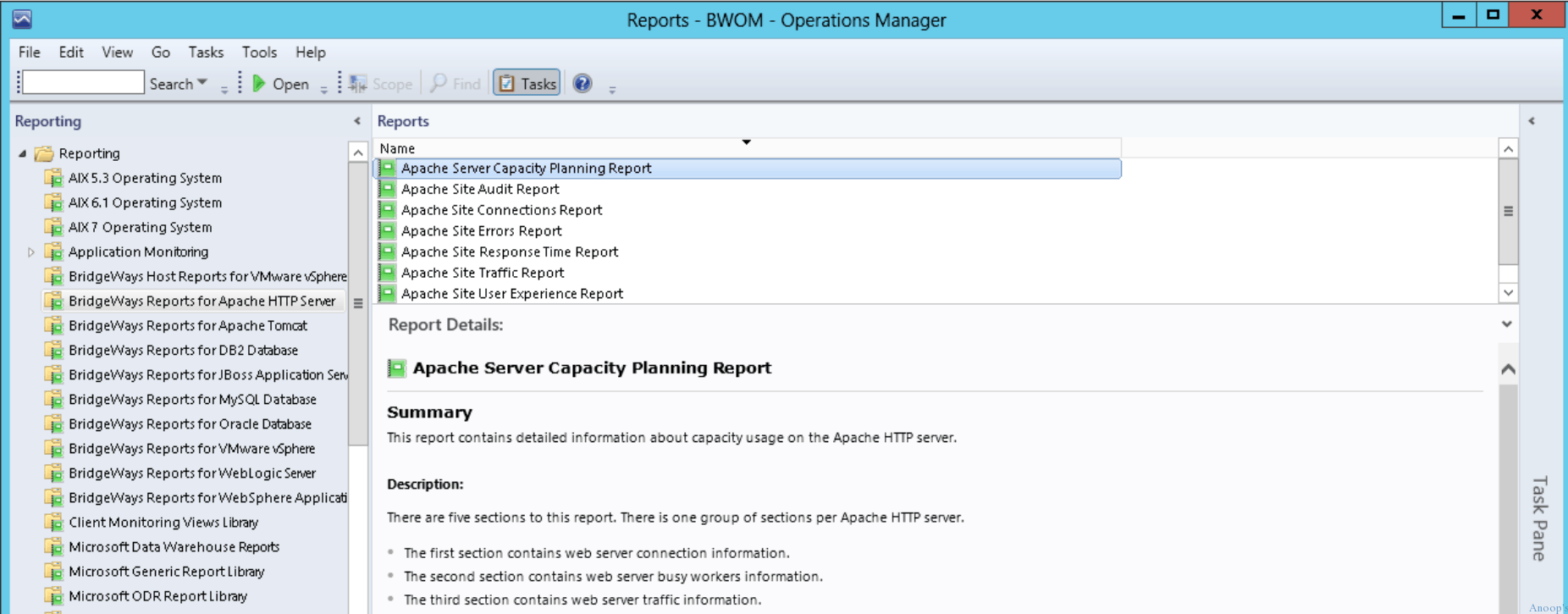Click the Name column header
1568x614 pixels.
pyautogui.click(x=748, y=148)
